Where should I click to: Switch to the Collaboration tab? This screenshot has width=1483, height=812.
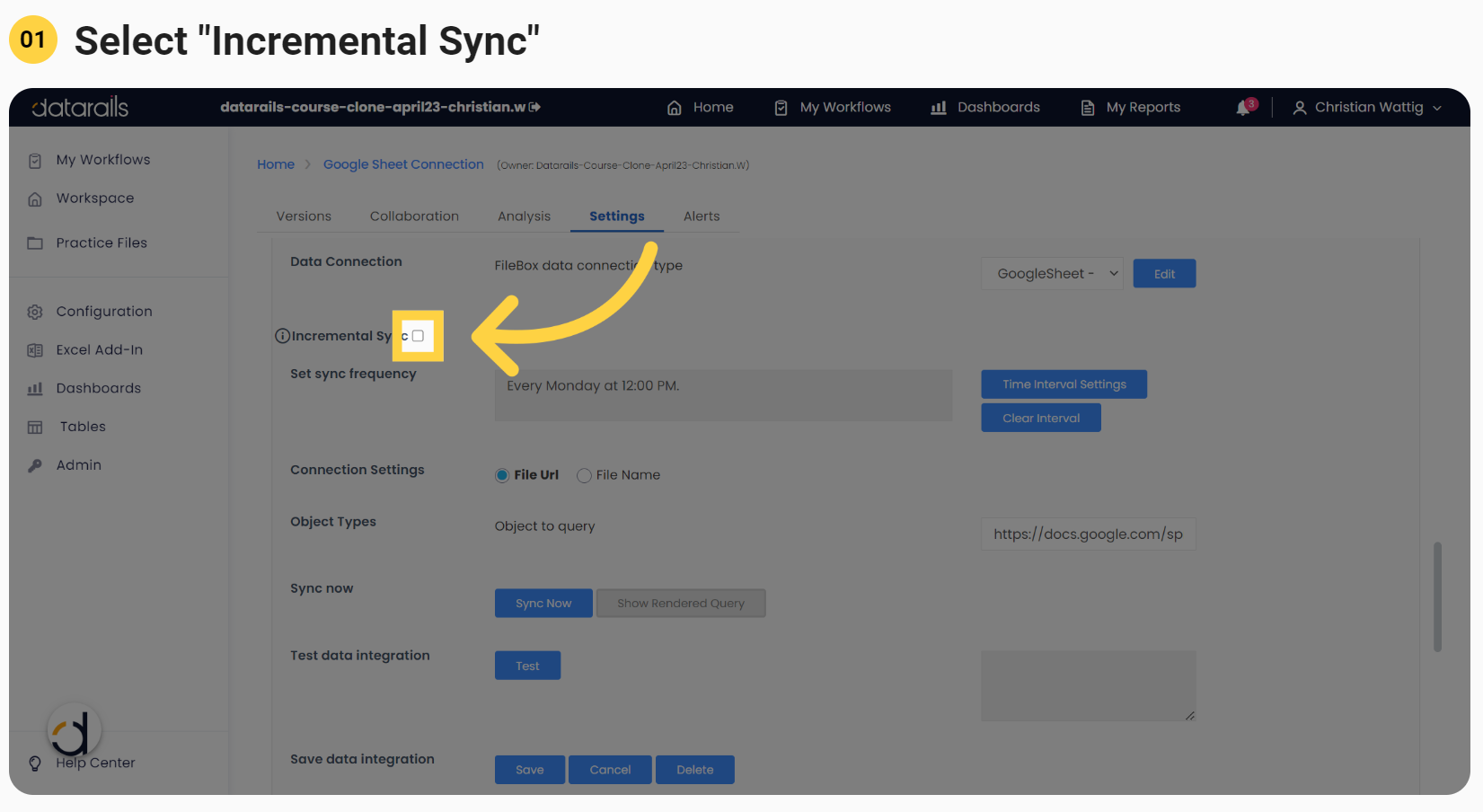414,216
